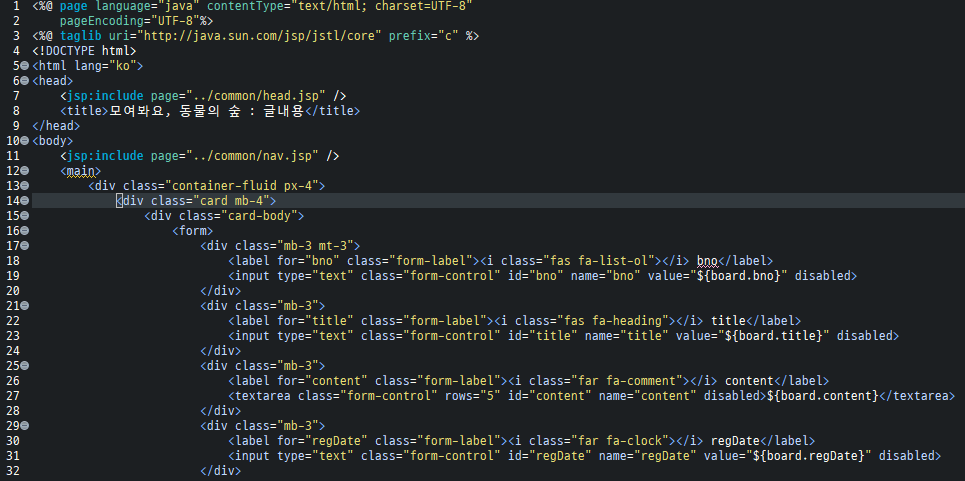Click the "card mb-4" class value
Screen dimensions: 965x481
(231, 201)
